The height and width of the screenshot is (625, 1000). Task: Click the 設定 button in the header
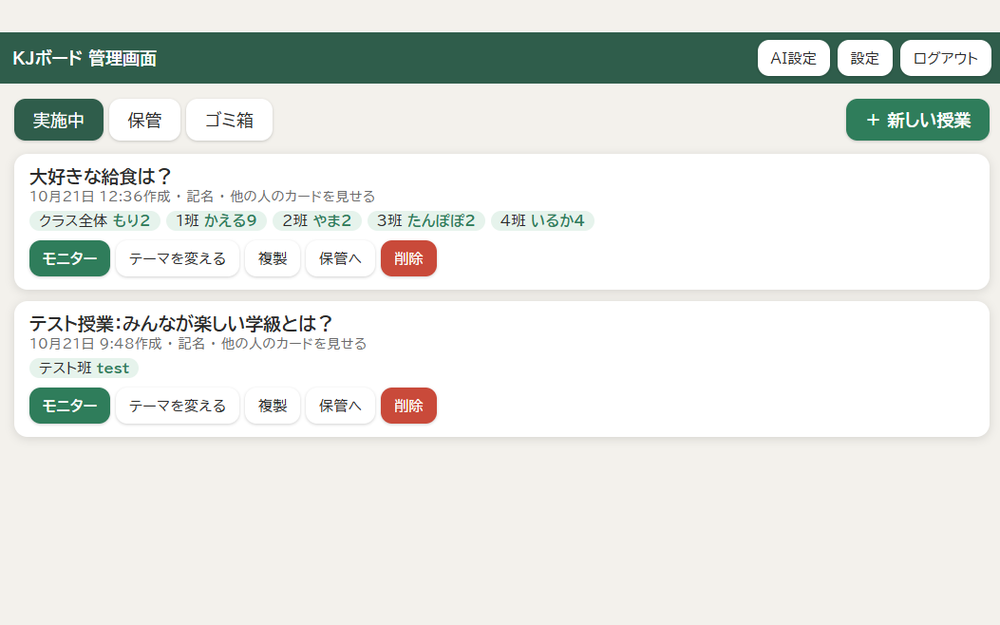pos(865,58)
